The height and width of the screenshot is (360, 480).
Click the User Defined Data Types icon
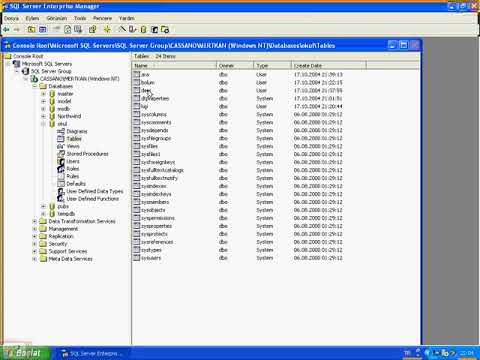point(61,191)
